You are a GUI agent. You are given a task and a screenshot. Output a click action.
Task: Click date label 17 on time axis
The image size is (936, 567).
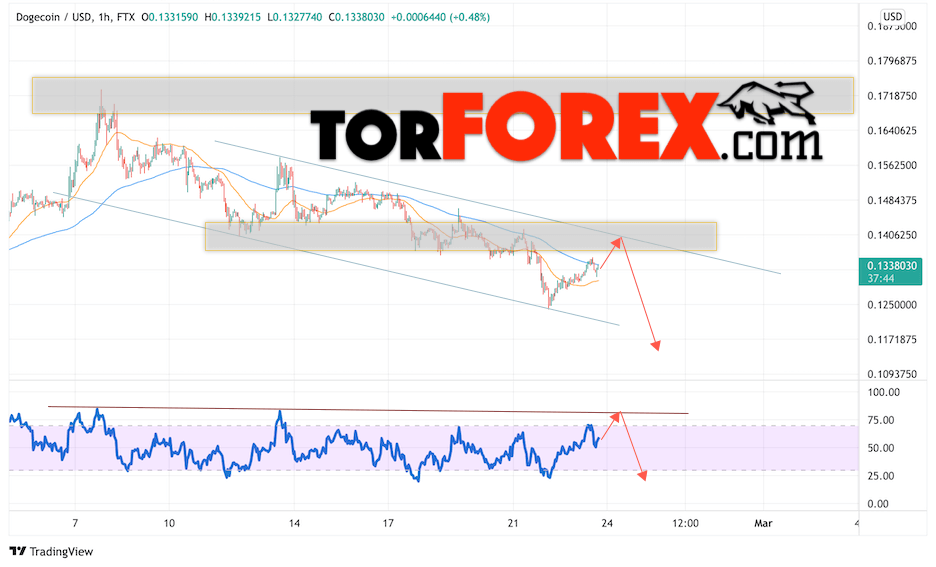pyautogui.click(x=388, y=523)
